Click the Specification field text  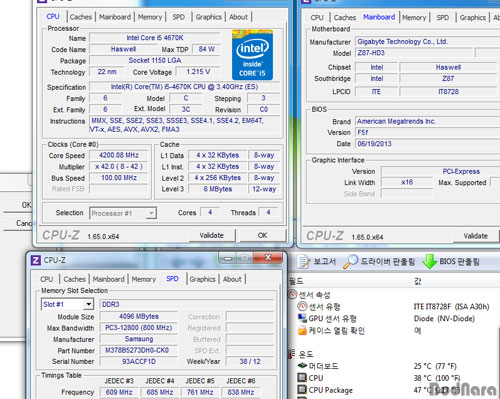point(184,87)
